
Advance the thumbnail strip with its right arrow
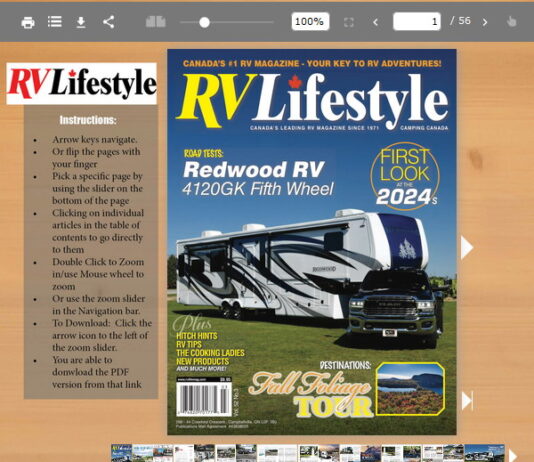click(513, 455)
